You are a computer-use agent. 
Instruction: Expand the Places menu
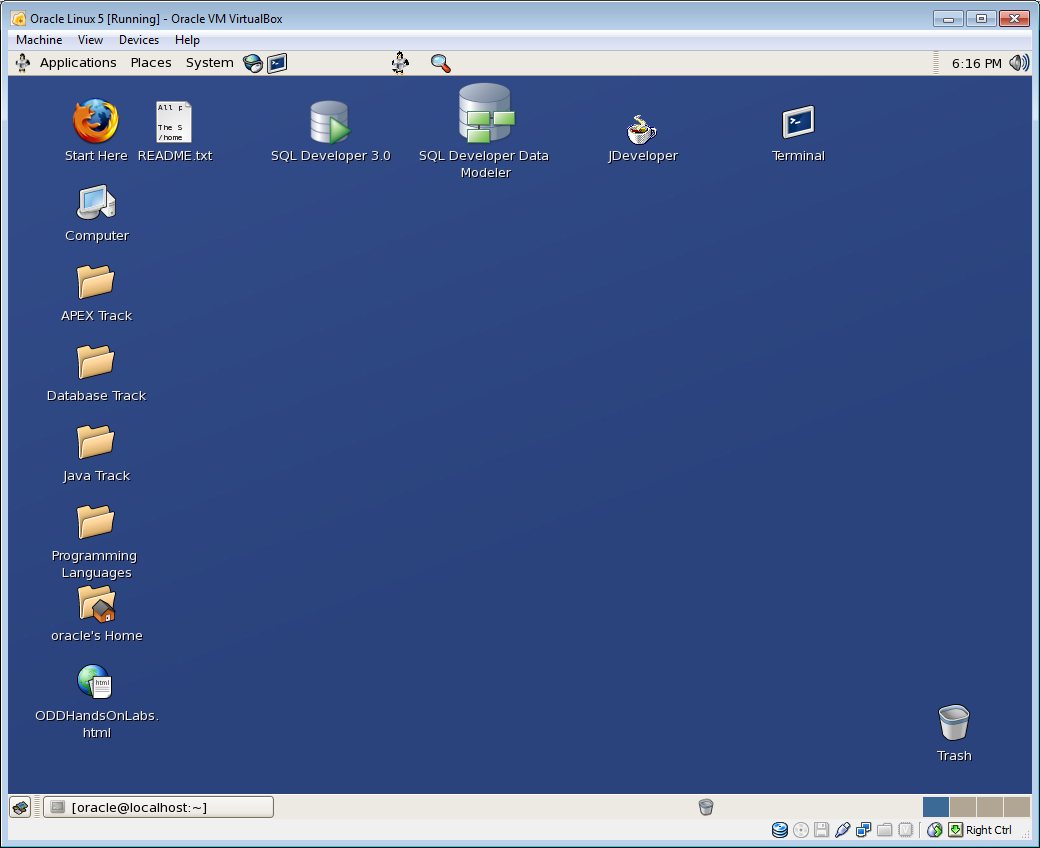click(151, 63)
